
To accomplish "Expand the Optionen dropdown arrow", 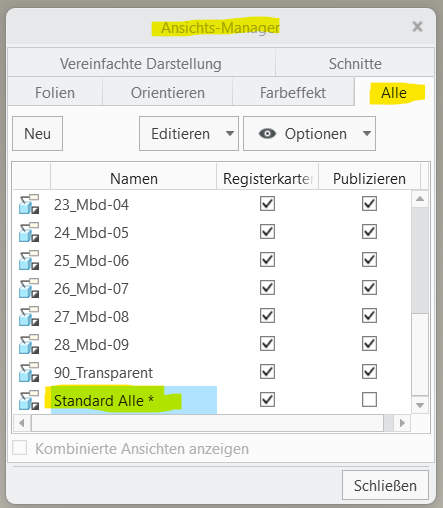I will [x=367, y=134].
